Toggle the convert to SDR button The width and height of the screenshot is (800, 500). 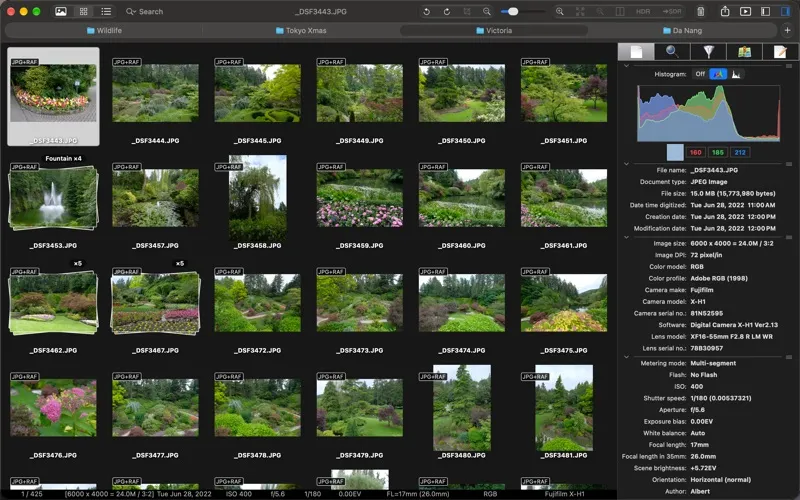click(672, 11)
